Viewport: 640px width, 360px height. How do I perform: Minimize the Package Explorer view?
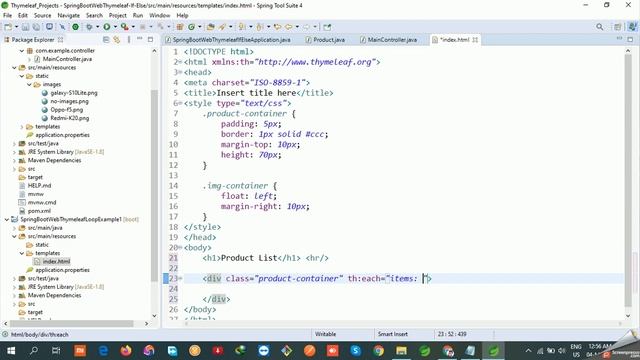[140, 39]
